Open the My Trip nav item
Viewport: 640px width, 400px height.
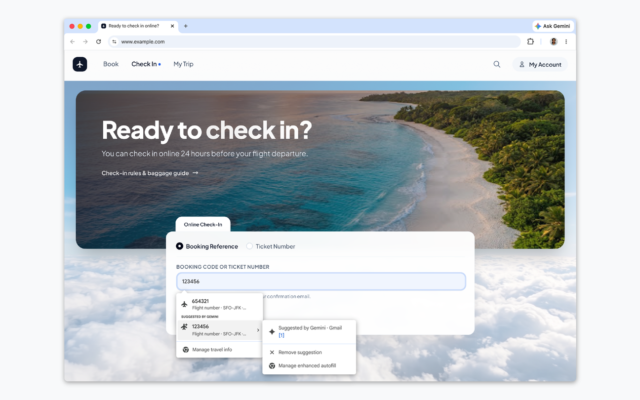(x=183, y=64)
